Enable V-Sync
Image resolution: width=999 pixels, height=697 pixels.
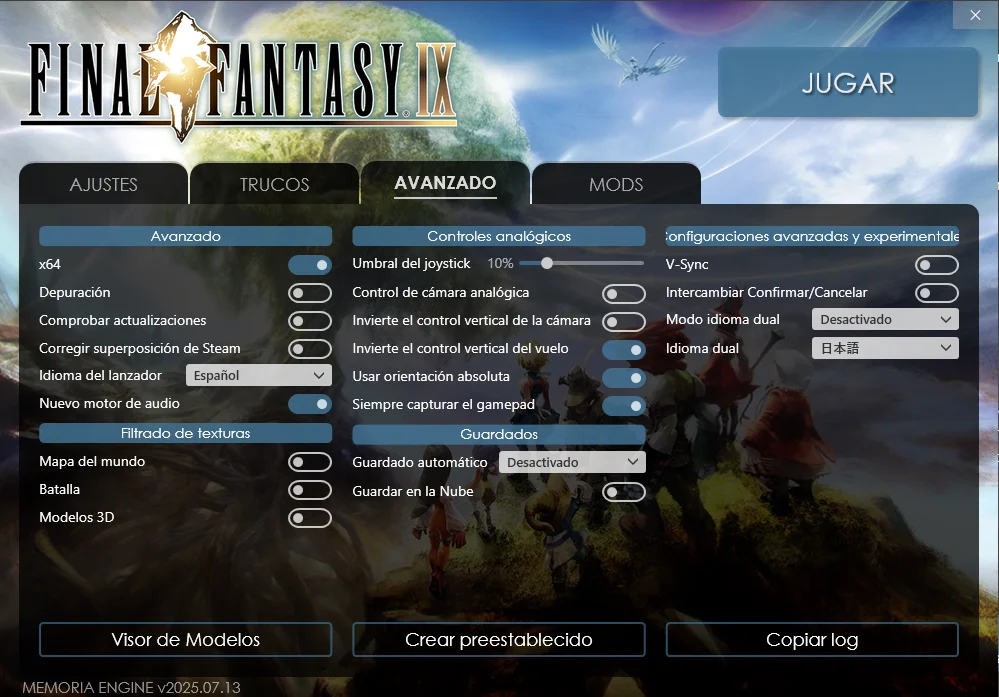pyautogui.click(x=937, y=265)
